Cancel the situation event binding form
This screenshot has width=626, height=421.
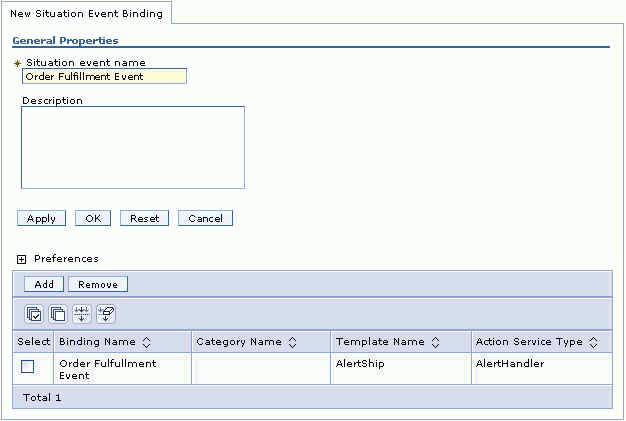point(205,218)
